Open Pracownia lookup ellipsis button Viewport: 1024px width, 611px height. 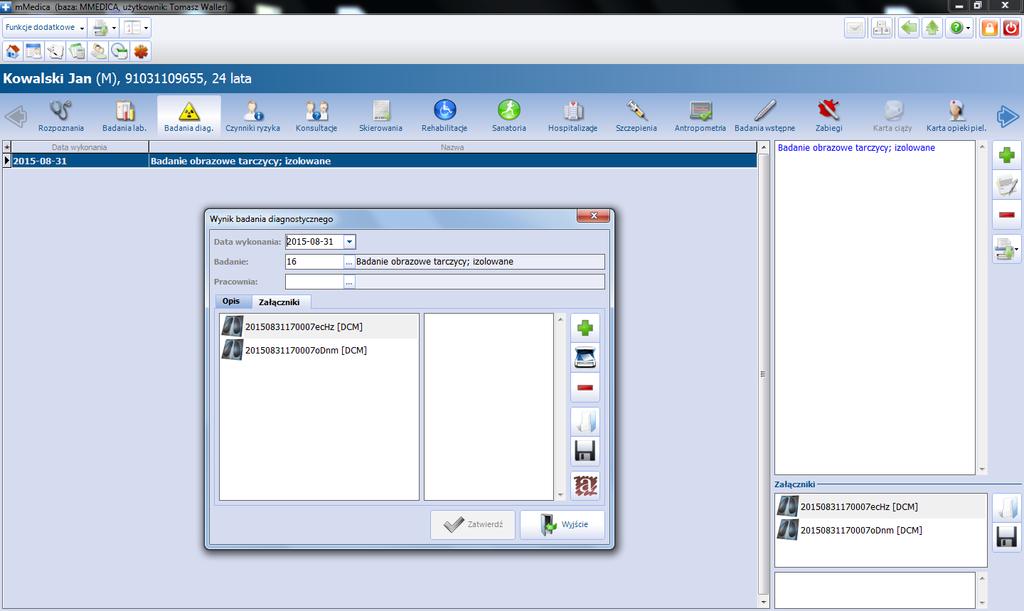coord(349,282)
